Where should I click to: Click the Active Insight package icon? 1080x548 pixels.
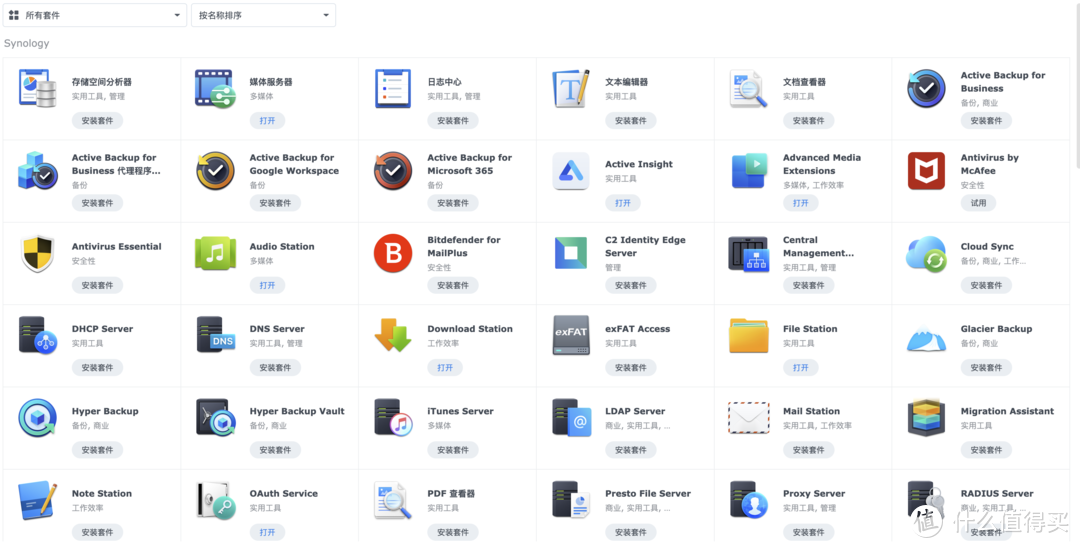571,171
